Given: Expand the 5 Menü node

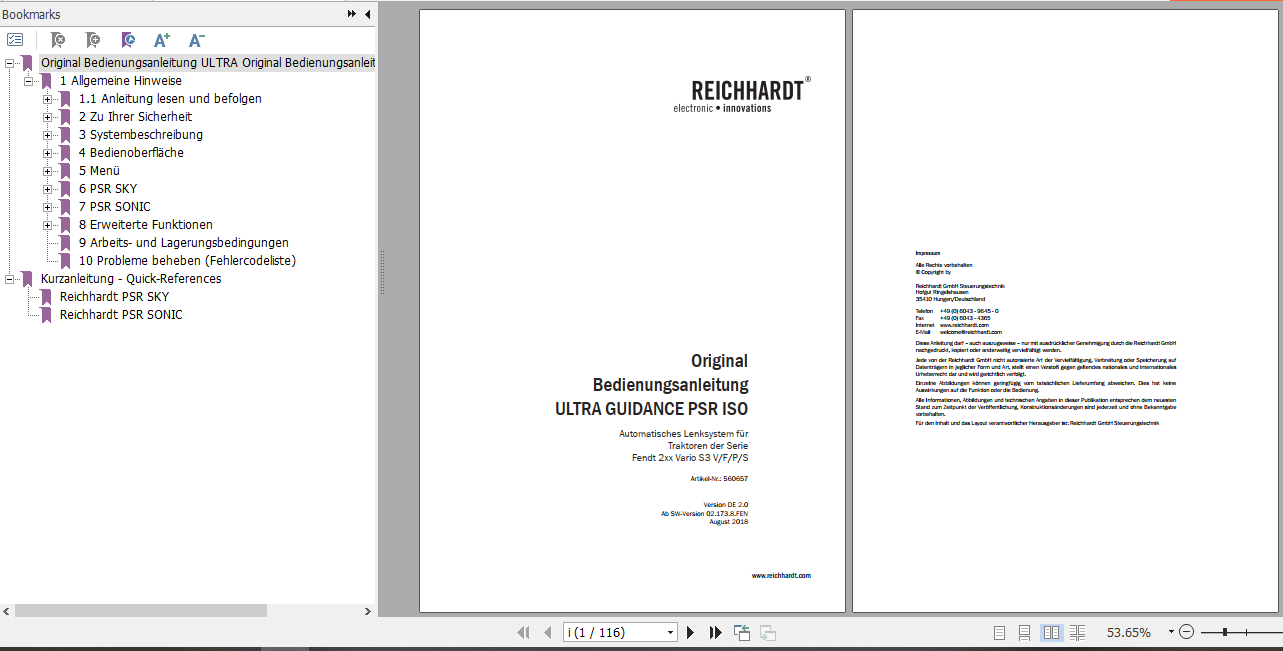Looking at the screenshot, I should point(48,171).
